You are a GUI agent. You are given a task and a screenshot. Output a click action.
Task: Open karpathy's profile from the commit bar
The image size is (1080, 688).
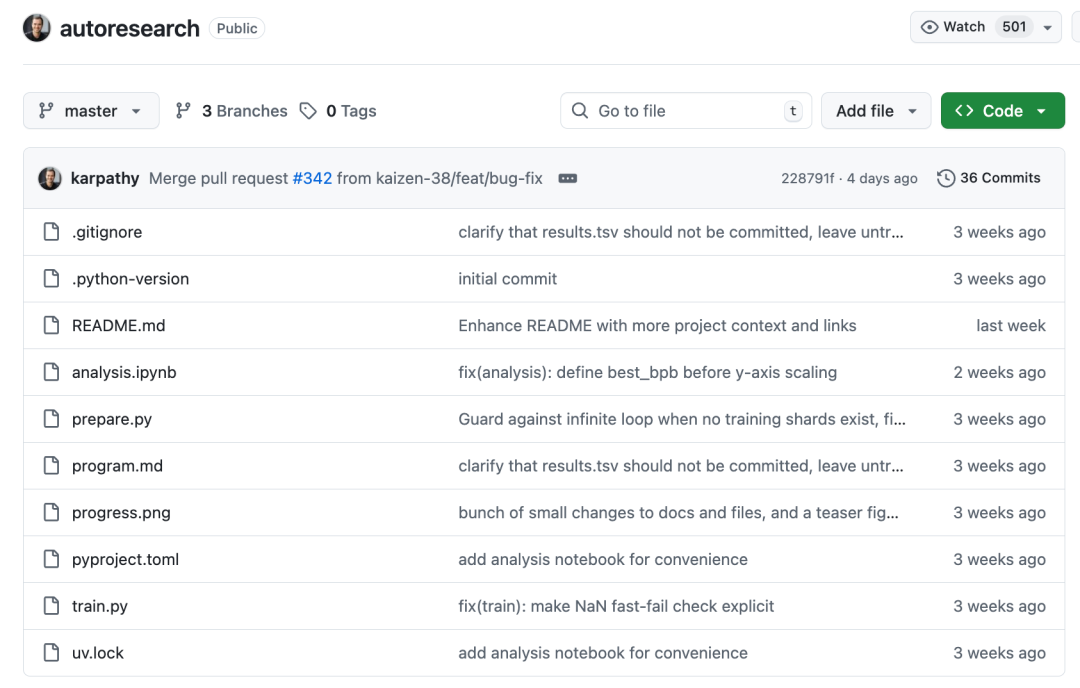(x=105, y=178)
